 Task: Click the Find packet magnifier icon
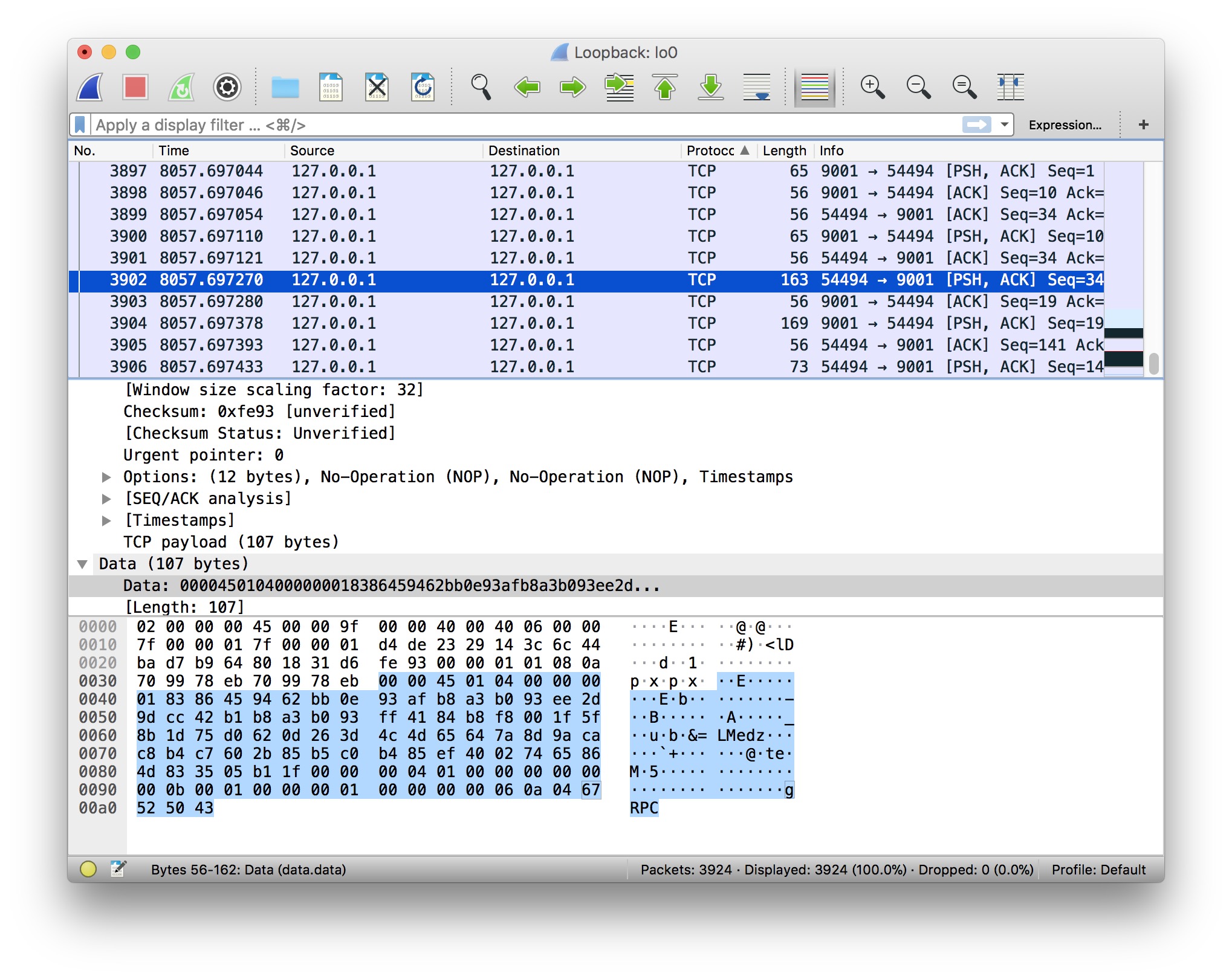(x=481, y=87)
